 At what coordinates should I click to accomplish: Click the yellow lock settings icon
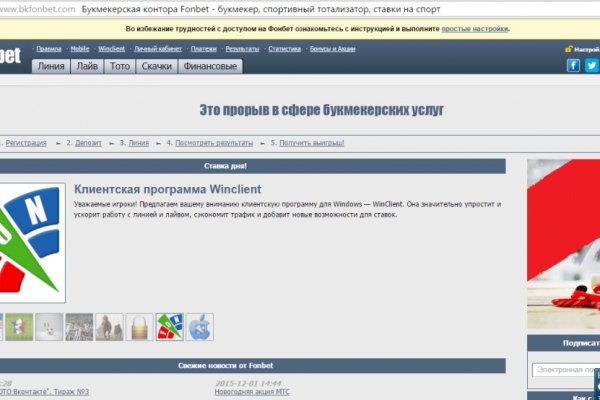pyautogui.click(x=568, y=48)
